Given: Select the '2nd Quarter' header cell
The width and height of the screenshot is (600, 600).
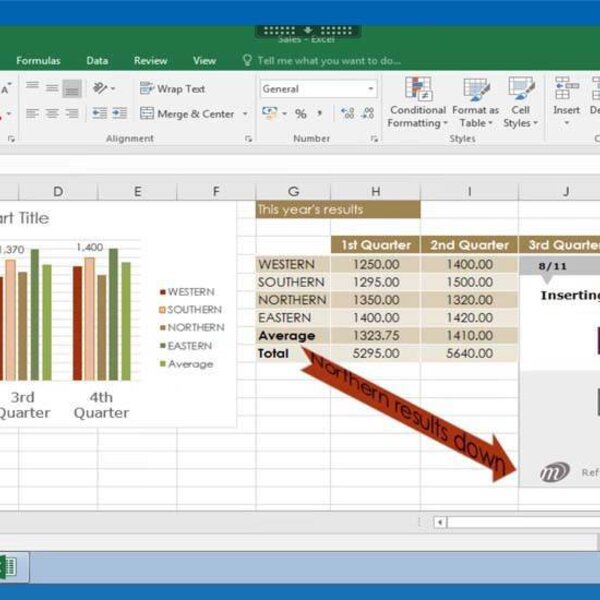Looking at the screenshot, I should click(470, 245).
